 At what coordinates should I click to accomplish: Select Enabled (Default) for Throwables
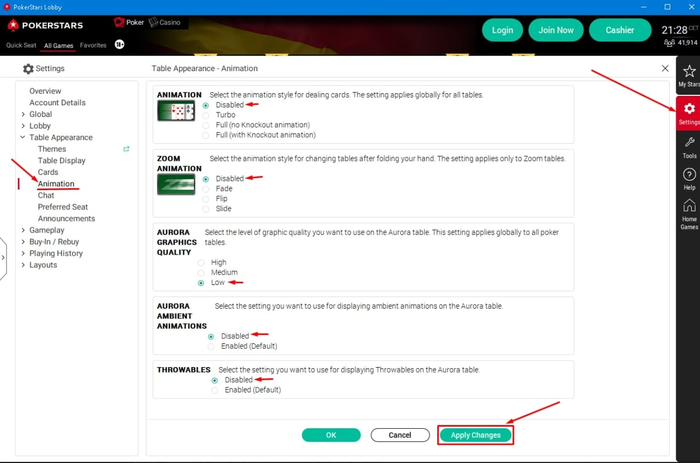(215, 390)
